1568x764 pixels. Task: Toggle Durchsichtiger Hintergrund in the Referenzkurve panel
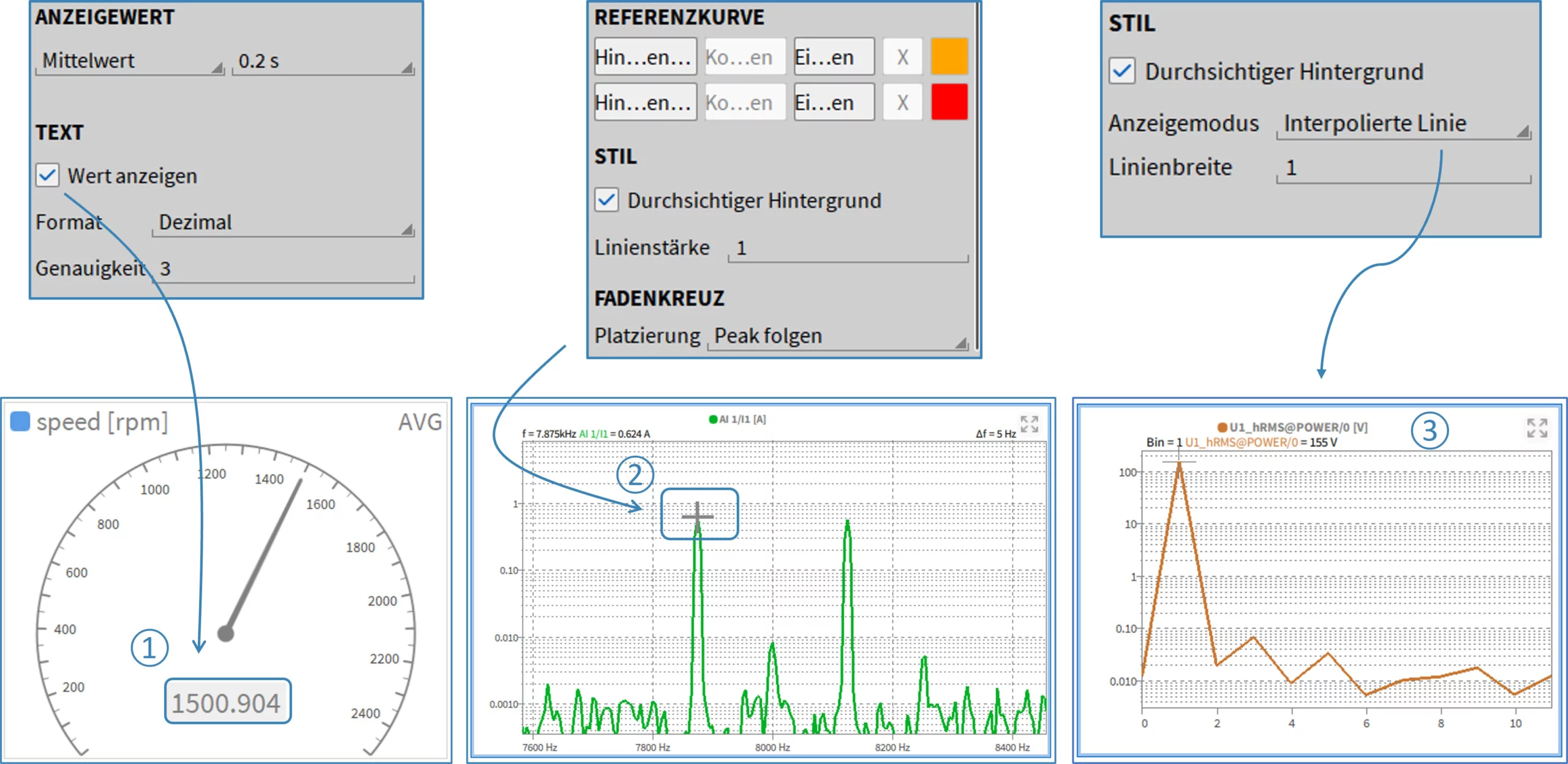pos(606,200)
